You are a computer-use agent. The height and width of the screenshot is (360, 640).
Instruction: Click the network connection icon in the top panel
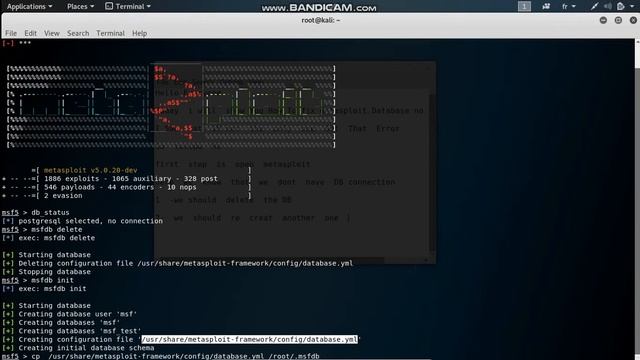(x=594, y=7)
